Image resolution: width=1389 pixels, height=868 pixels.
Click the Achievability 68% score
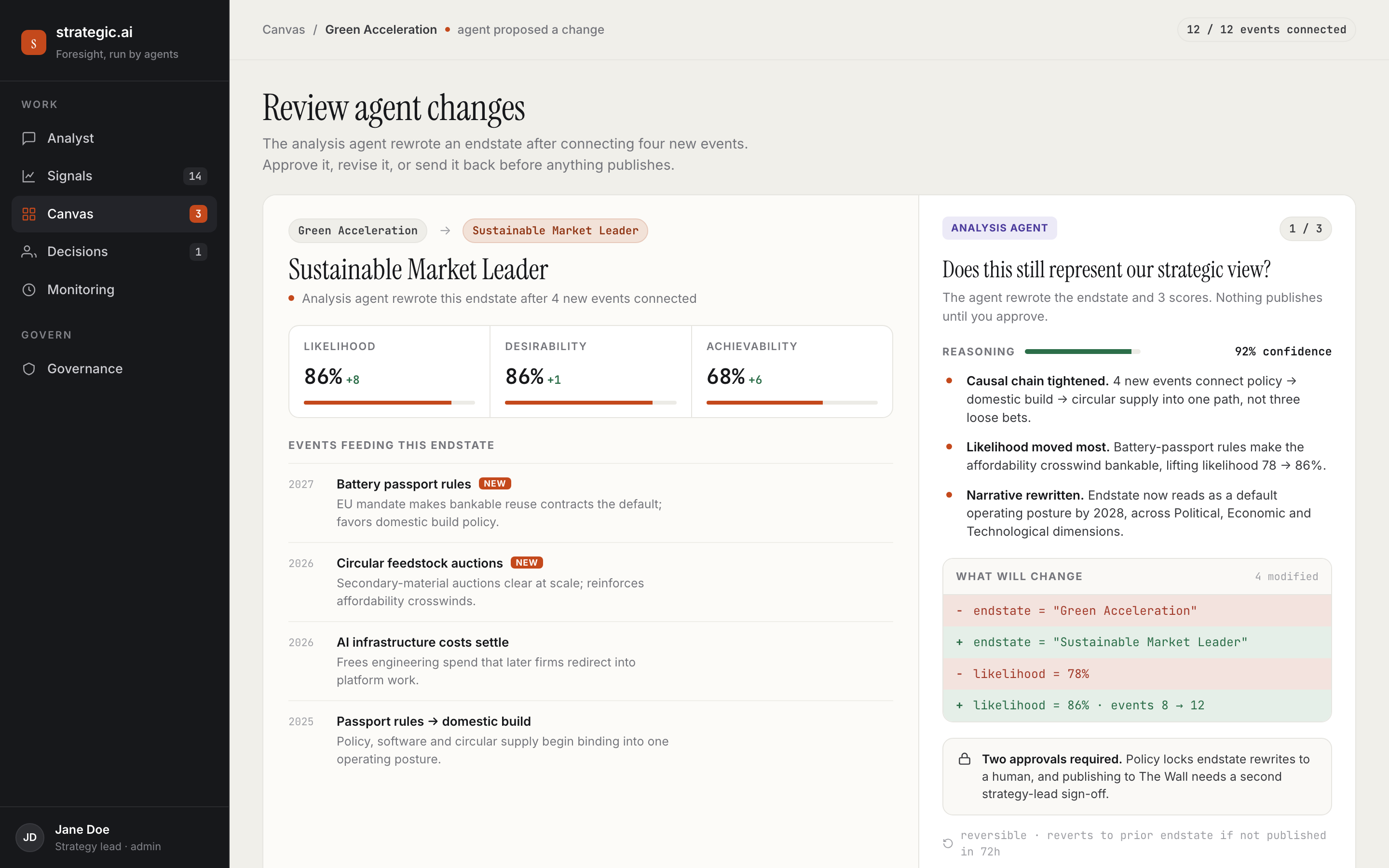click(725, 377)
